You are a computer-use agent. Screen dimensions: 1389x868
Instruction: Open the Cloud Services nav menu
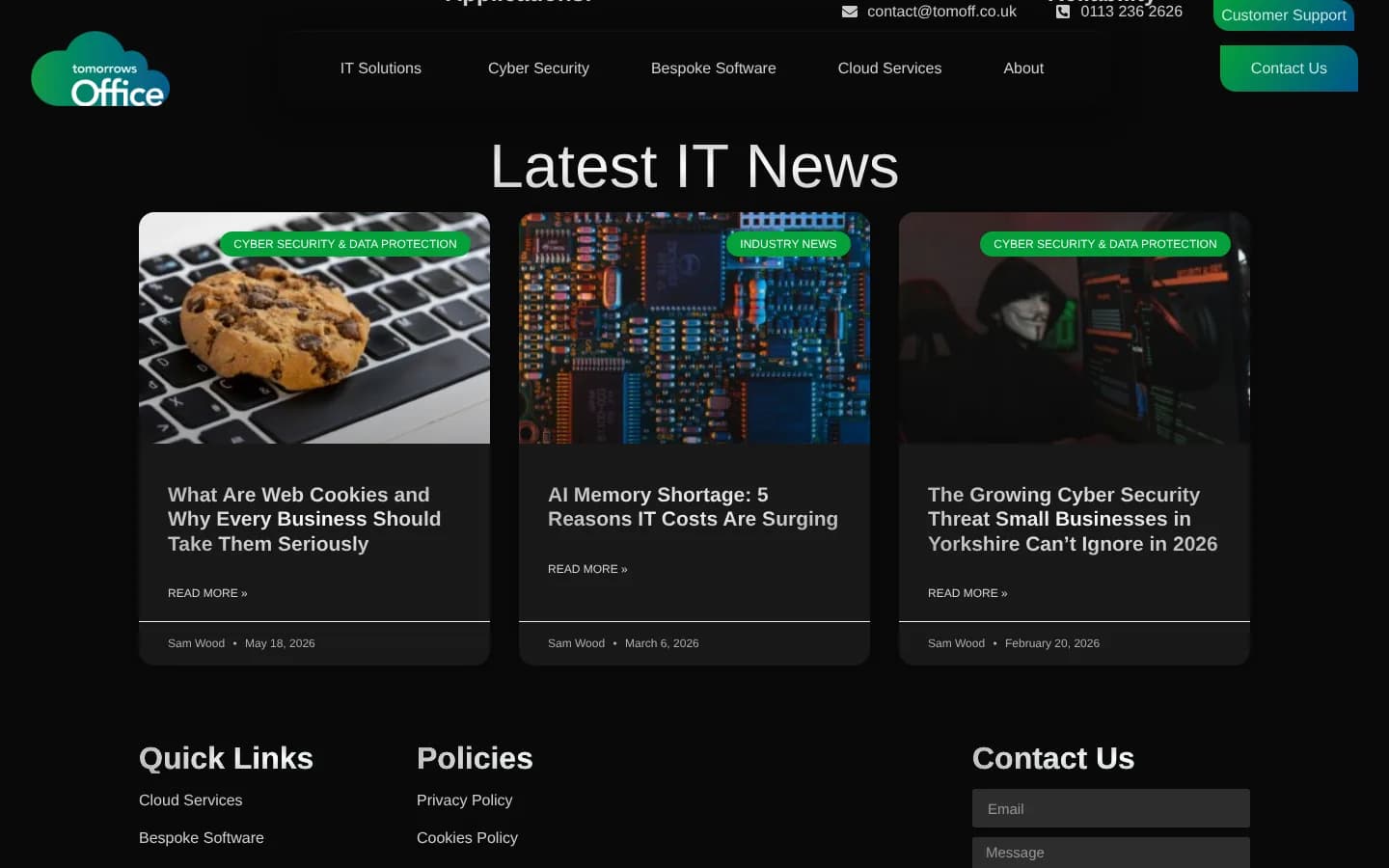tap(889, 68)
